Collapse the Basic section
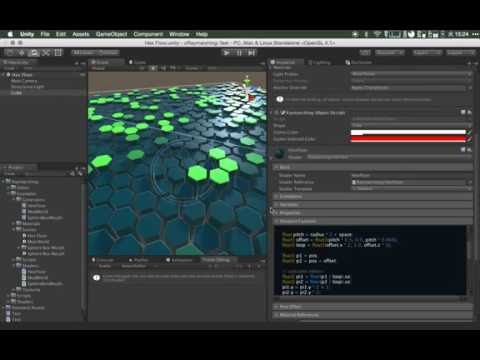This screenshot has height=360, width=480. pos(373,167)
